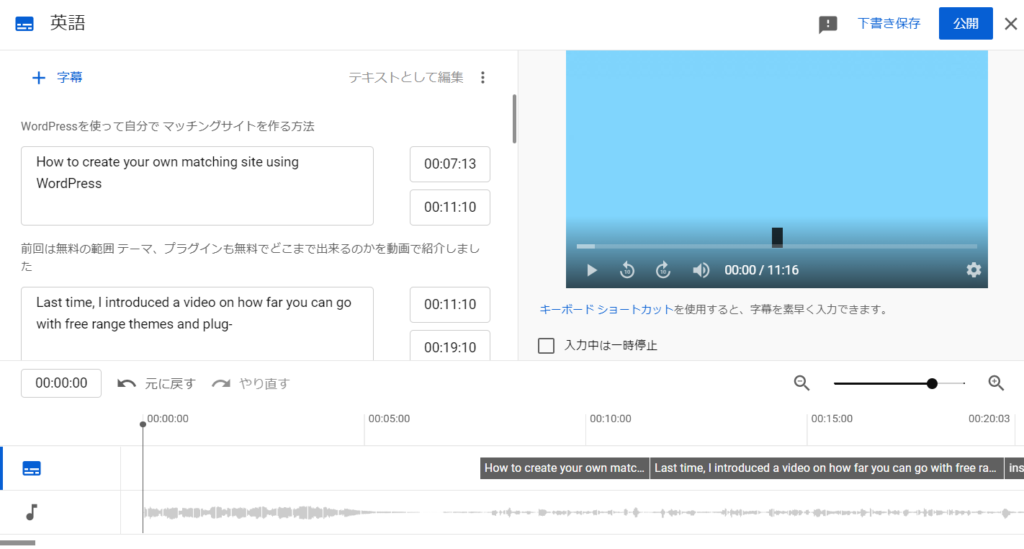Click the send feedback icon
This screenshot has height=549, width=1024.
click(828, 24)
